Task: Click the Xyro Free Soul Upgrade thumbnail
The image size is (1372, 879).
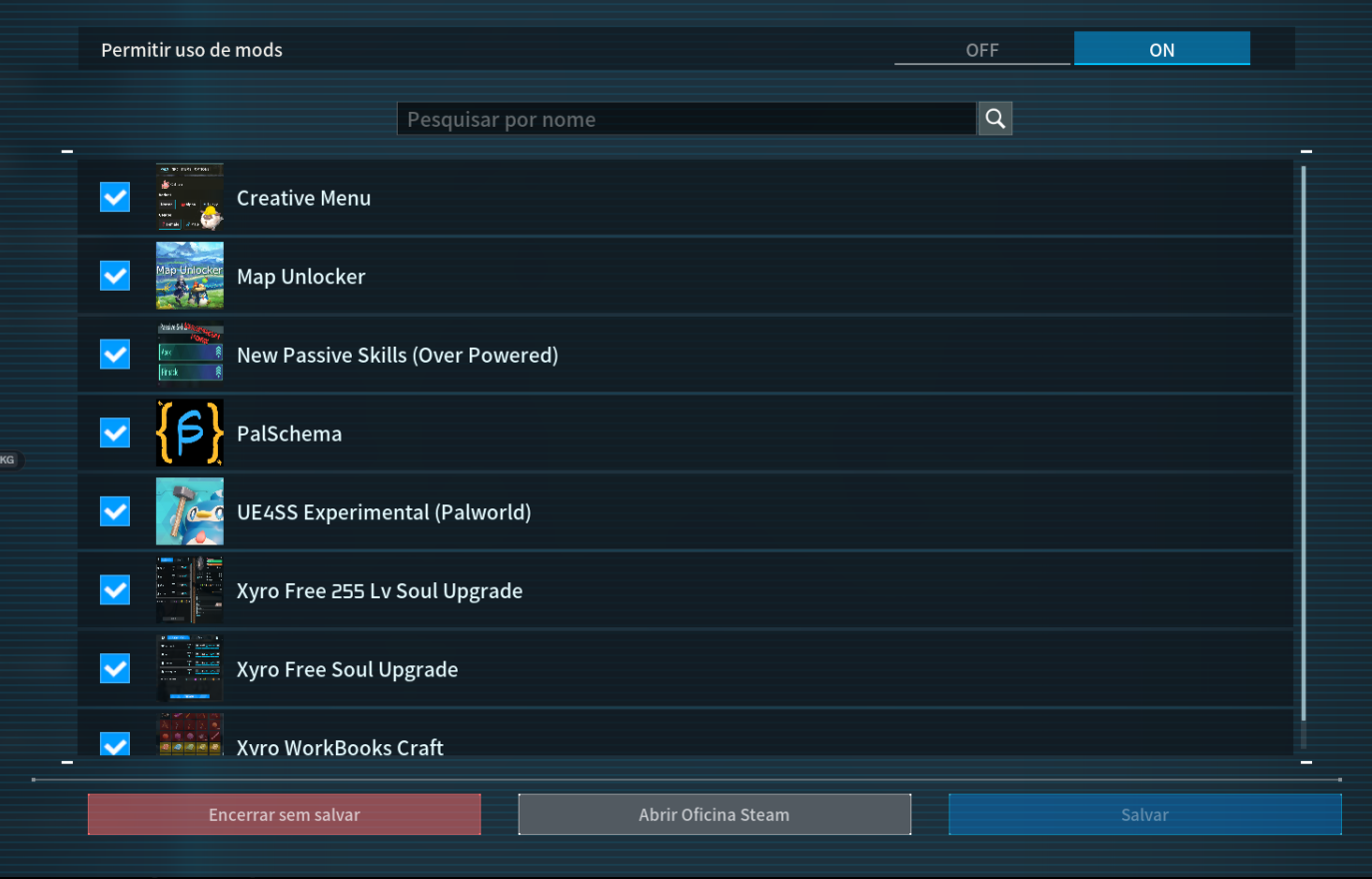Action: point(189,668)
